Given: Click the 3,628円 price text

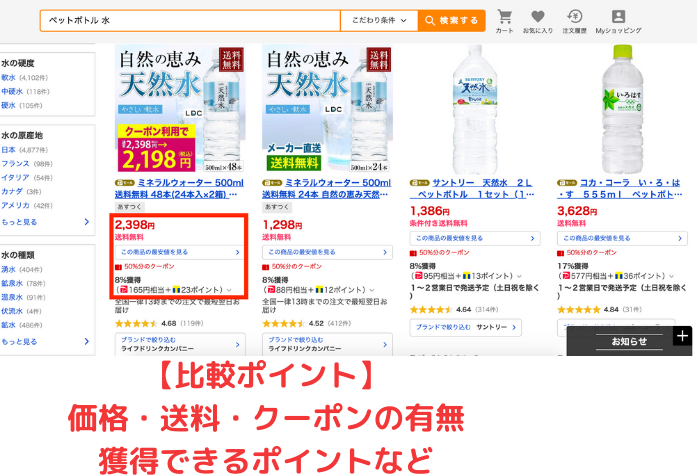Looking at the screenshot, I should click(577, 211).
